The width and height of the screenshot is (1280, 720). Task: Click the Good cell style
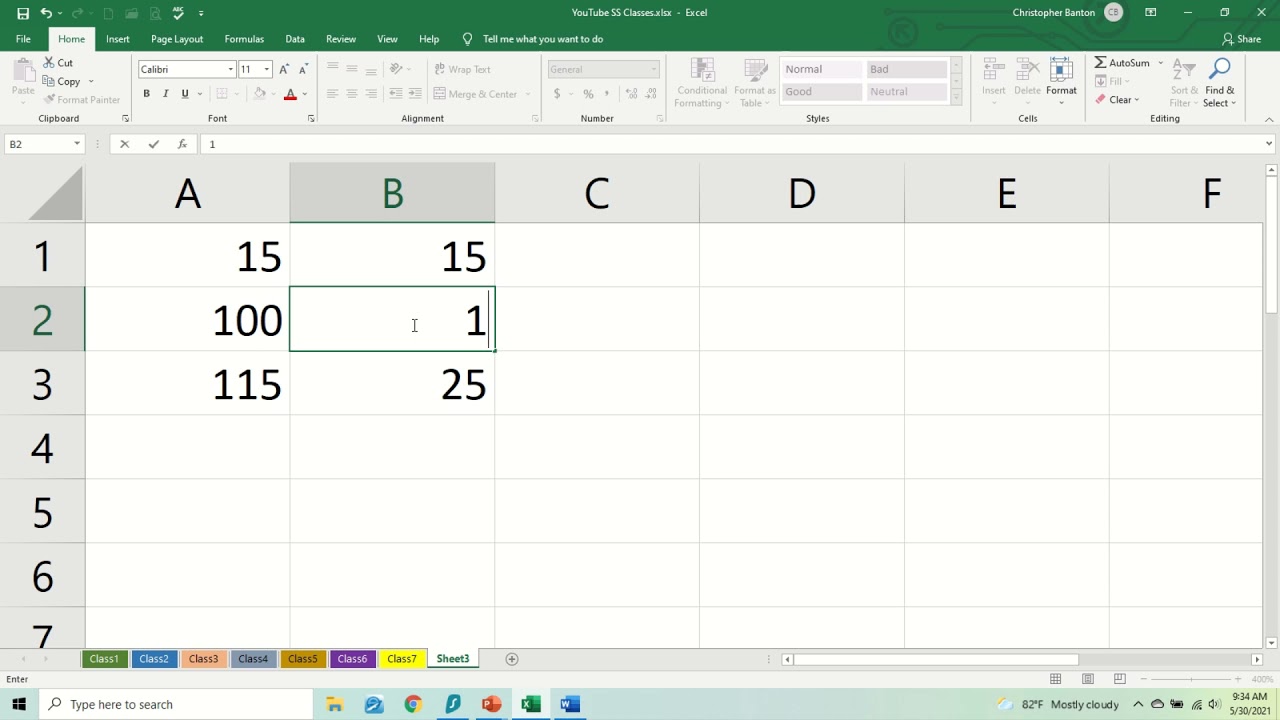coord(821,91)
